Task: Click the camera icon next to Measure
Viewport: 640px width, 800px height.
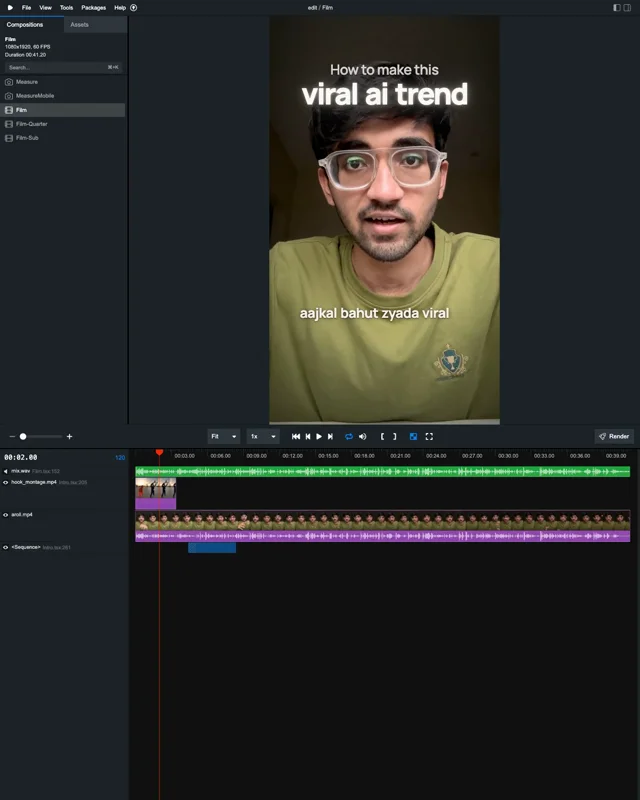Action: [x=9, y=82]
